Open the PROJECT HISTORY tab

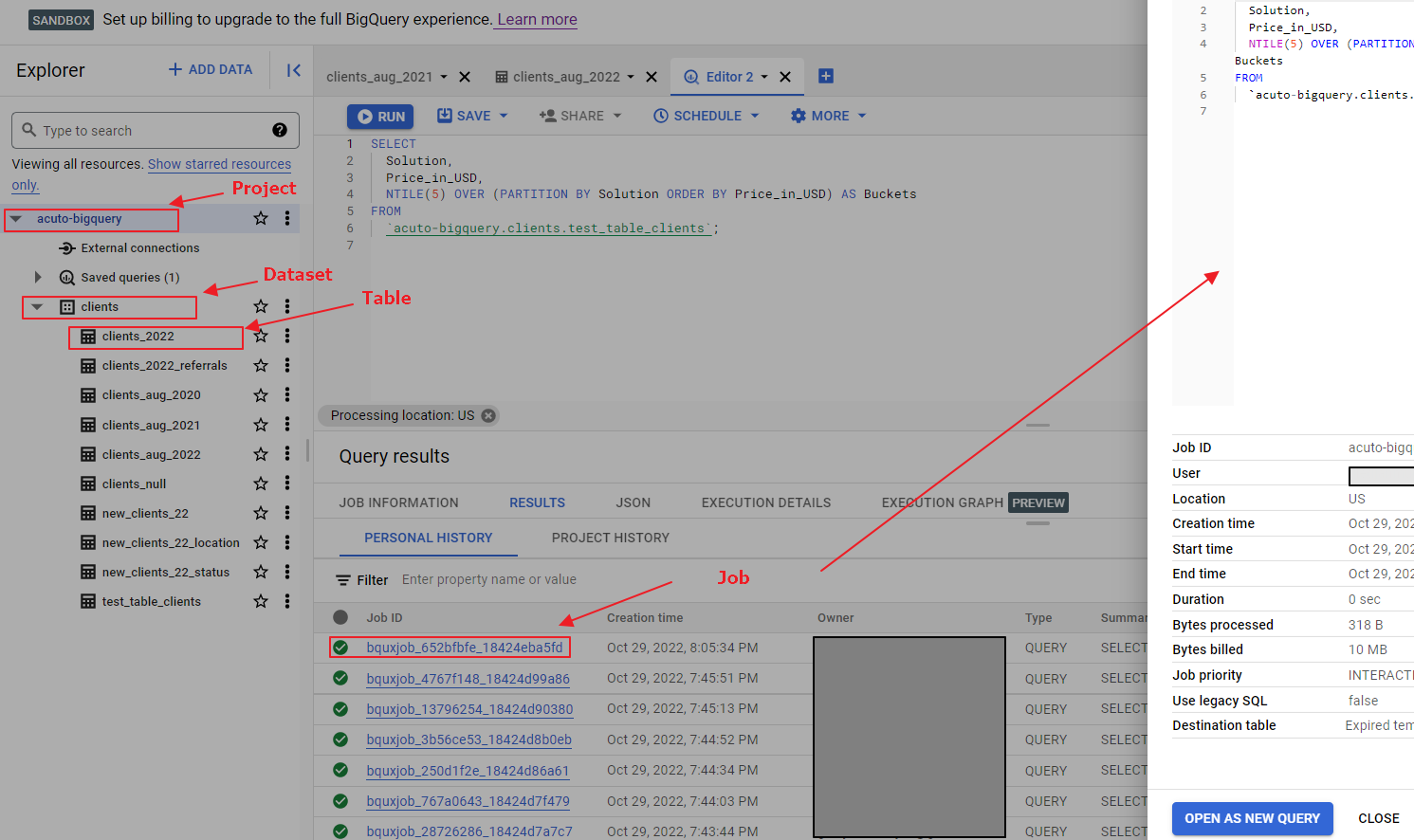[611, 538]
